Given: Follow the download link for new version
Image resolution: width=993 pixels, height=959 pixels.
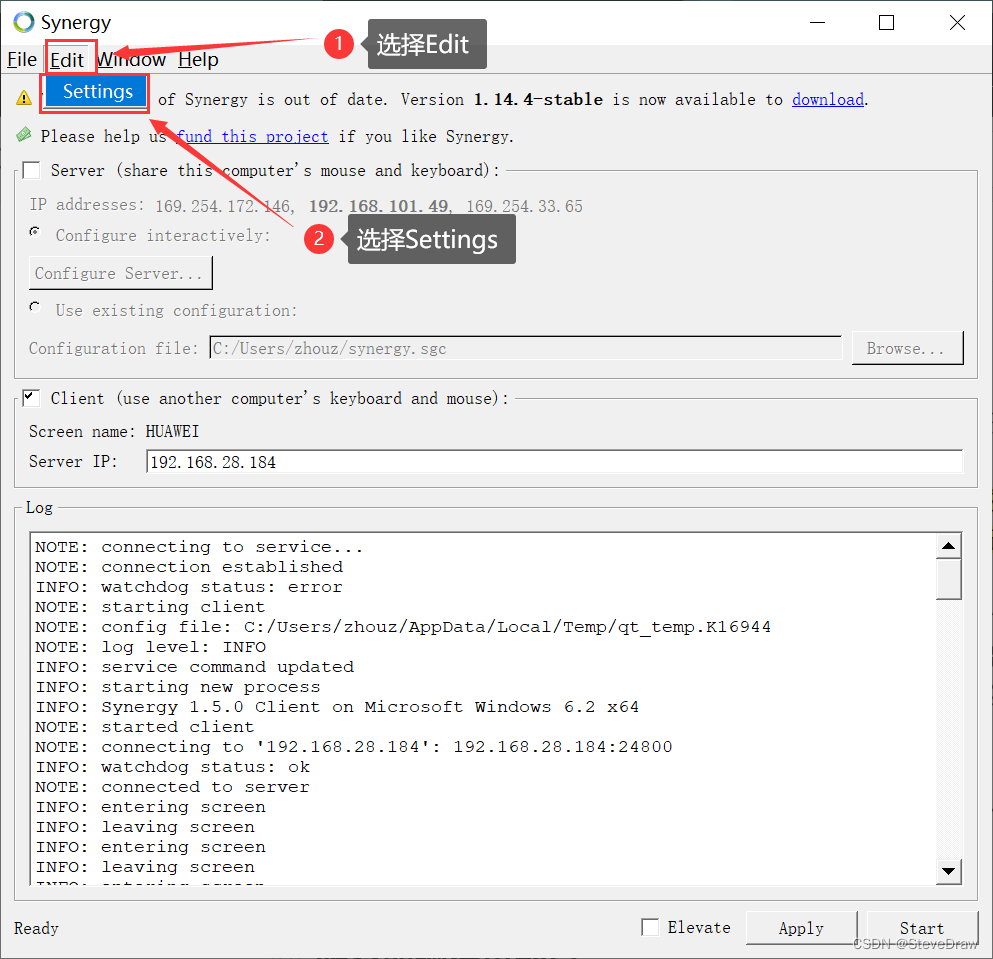Looking at the screenshot, I should (x=828, y=99).
